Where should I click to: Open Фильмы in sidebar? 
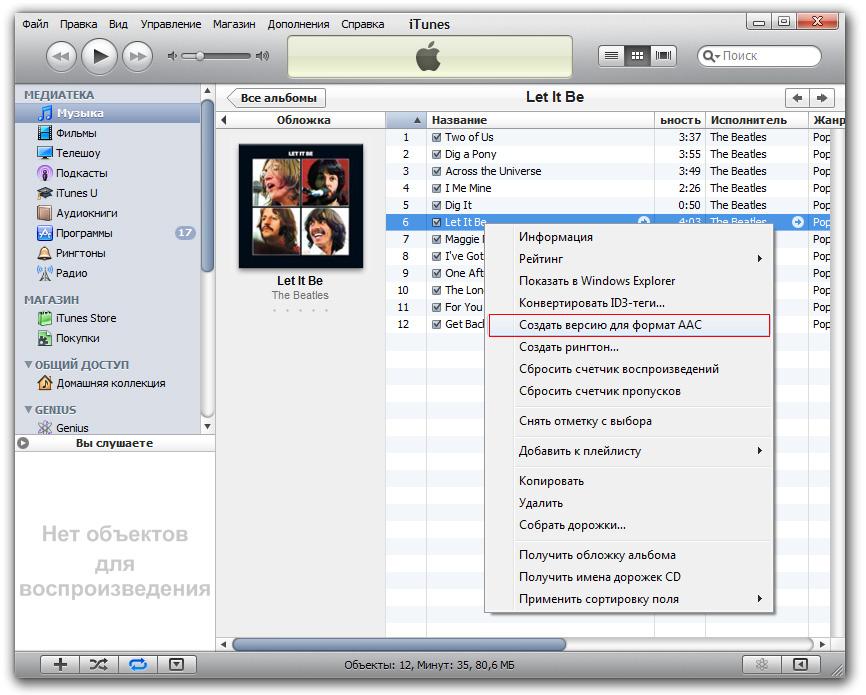[x=108, y=133]
